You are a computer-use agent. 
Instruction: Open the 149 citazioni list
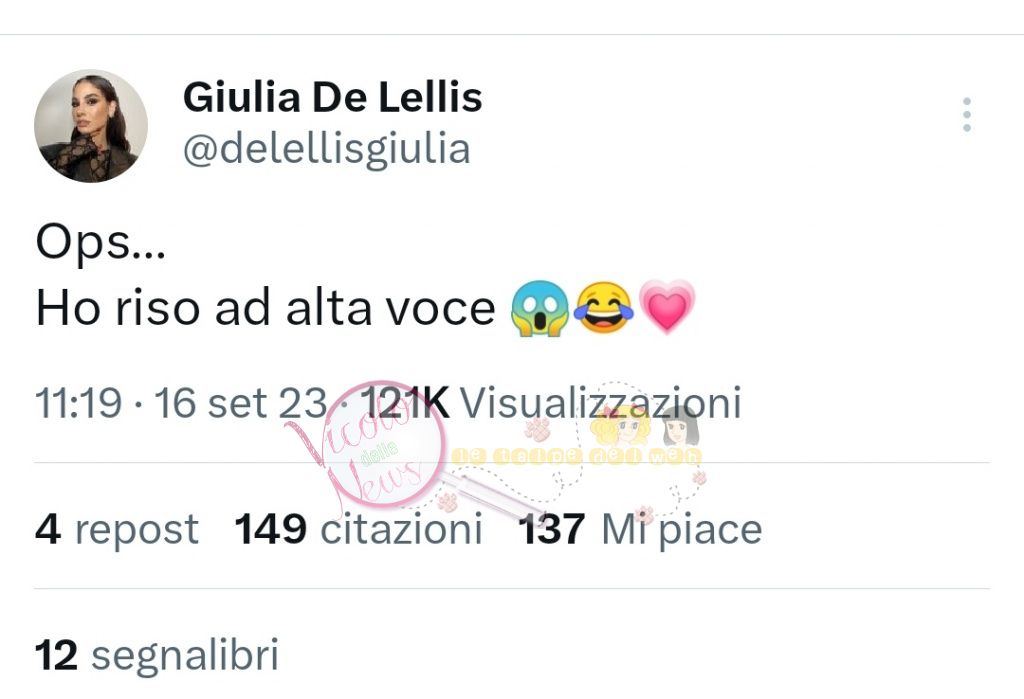359,528
